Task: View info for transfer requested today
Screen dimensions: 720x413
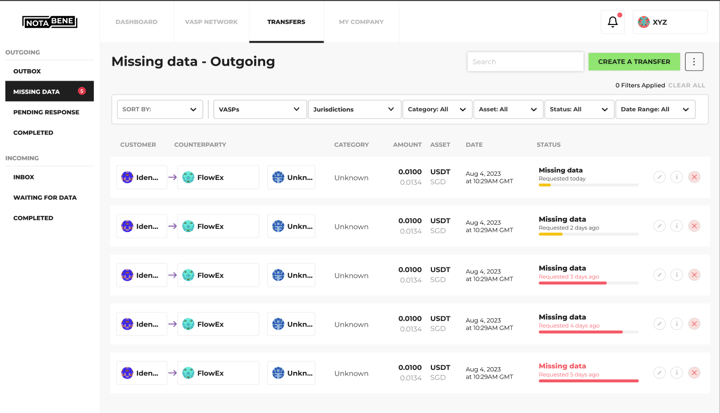Action: point(676,177)
